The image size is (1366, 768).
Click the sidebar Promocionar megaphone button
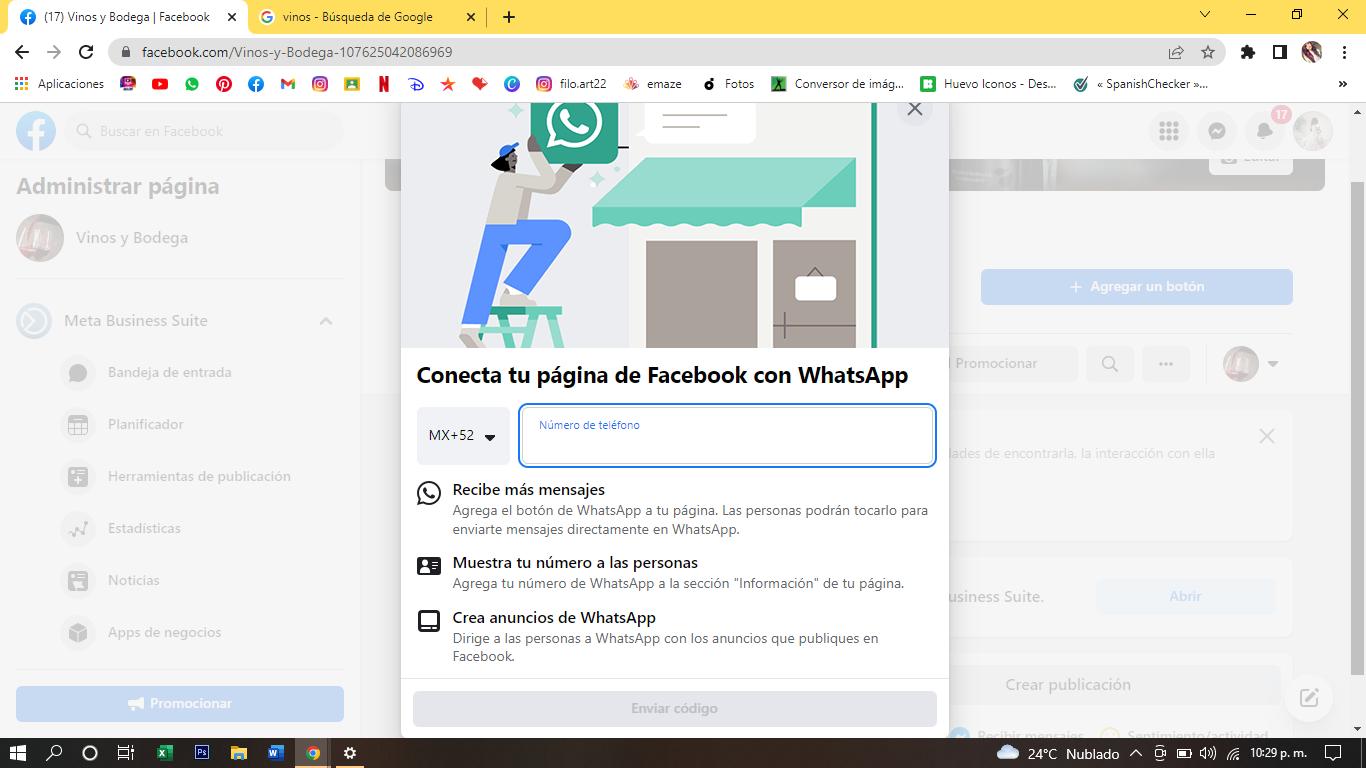[x=180, y=703]
